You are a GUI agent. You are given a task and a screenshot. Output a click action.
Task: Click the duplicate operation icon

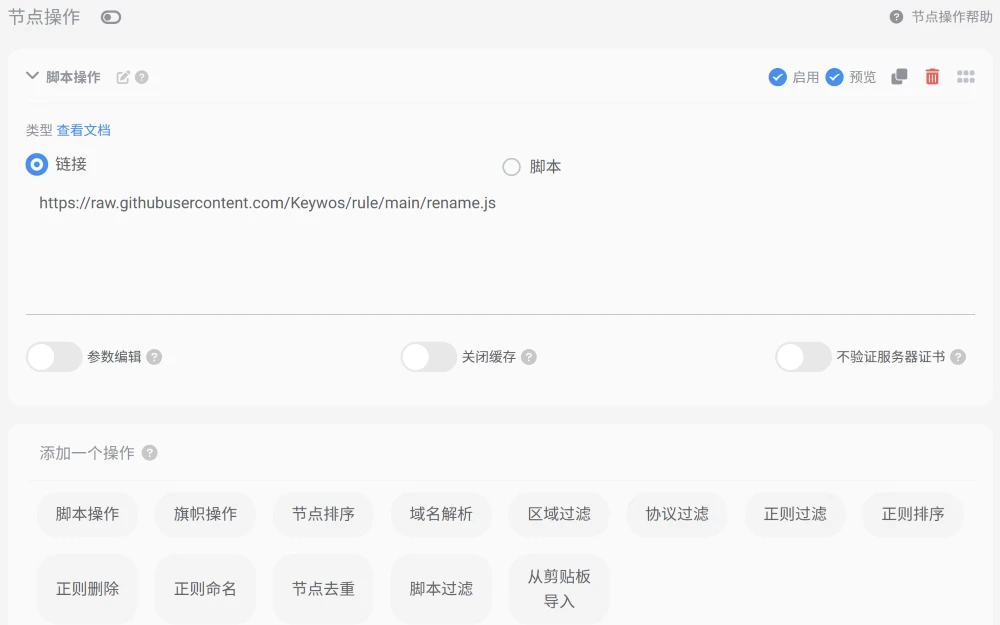click(x=899, y=77)
